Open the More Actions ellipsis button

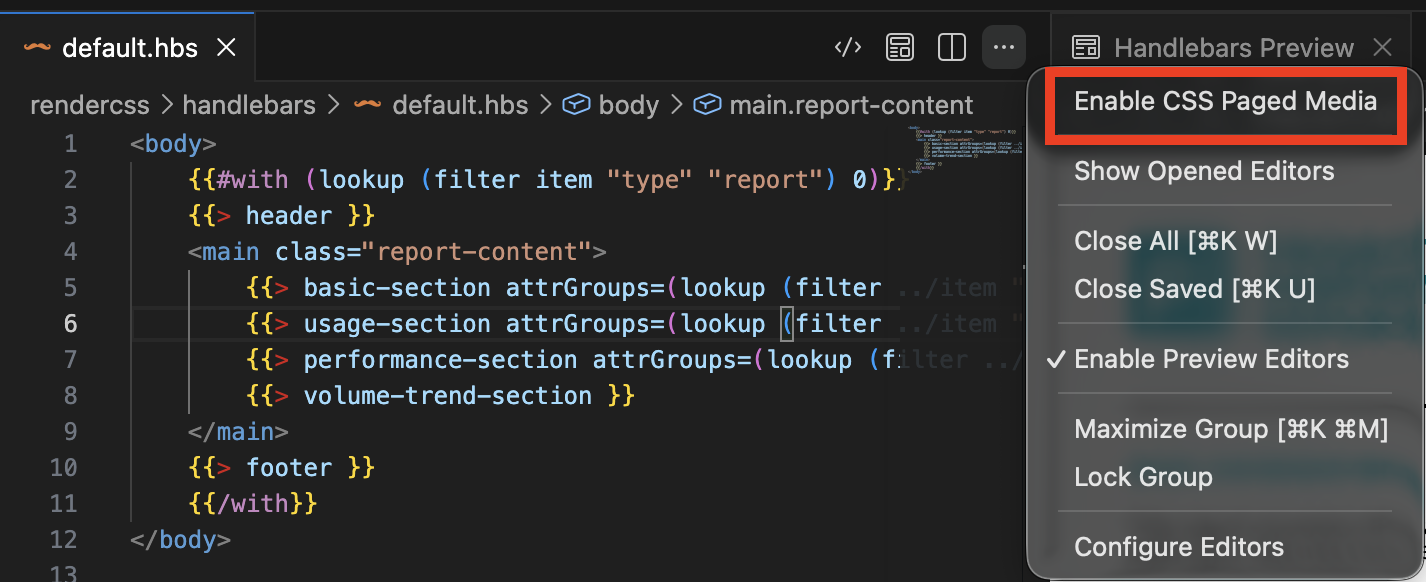[1004, 47]
